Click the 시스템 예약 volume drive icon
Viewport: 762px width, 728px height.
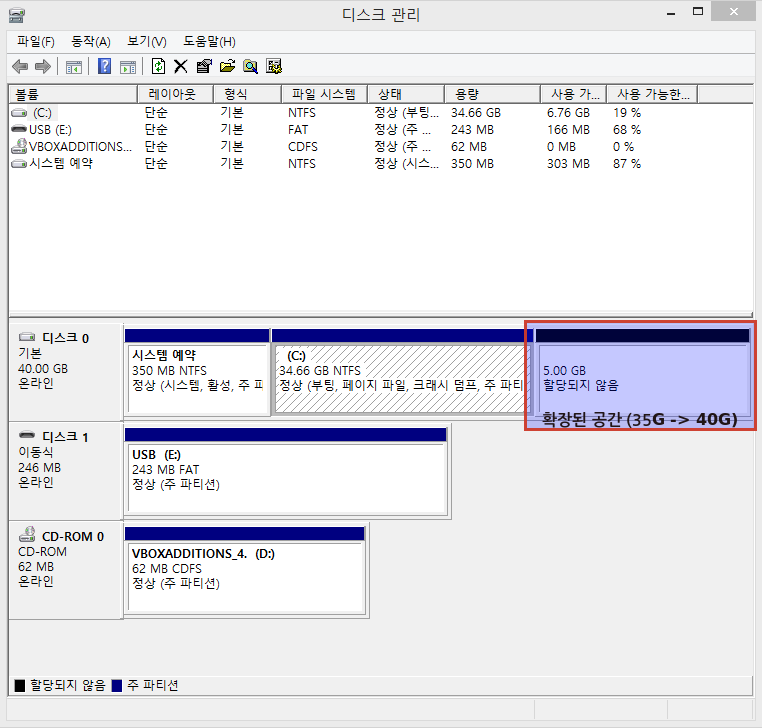tap(19, 163)
